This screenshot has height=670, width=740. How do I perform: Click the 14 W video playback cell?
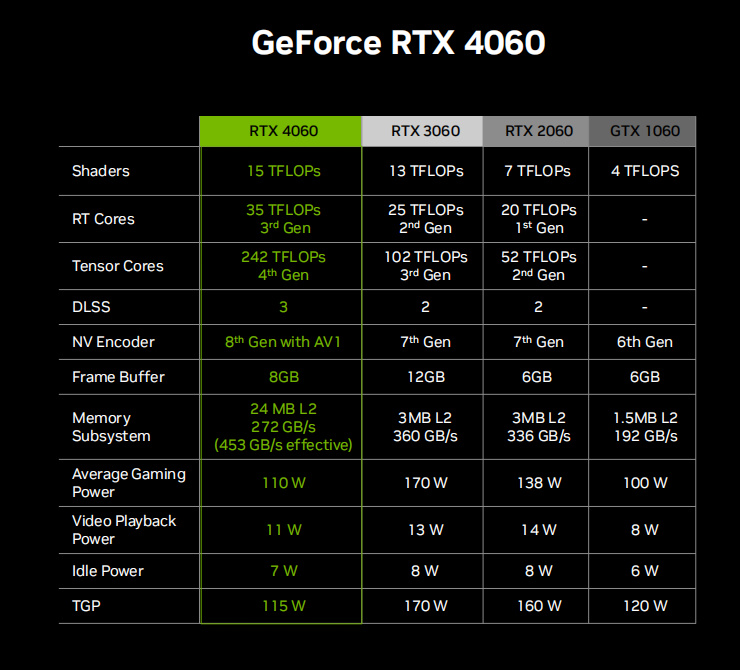click(538, 530)
